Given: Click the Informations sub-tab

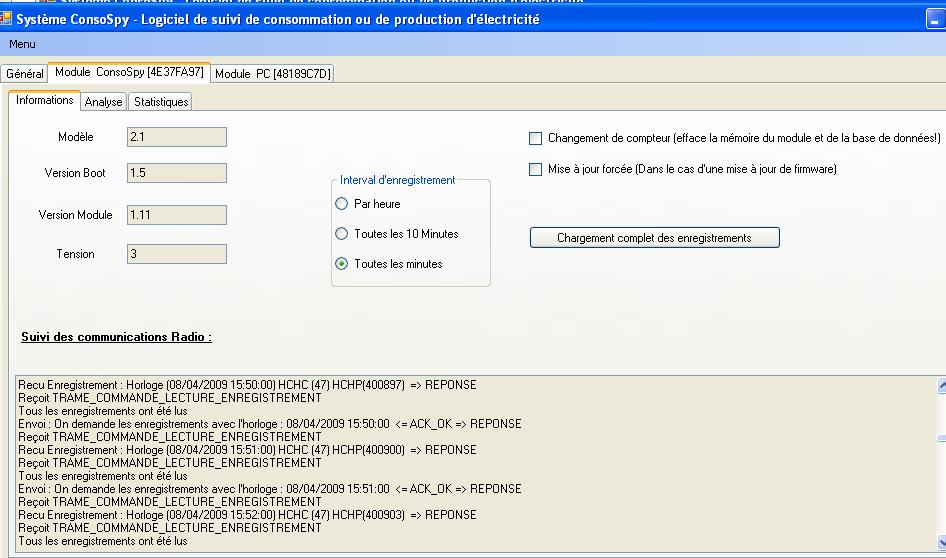Looking at the screenshot, I should pyautogui.click(x=45, y=100).
